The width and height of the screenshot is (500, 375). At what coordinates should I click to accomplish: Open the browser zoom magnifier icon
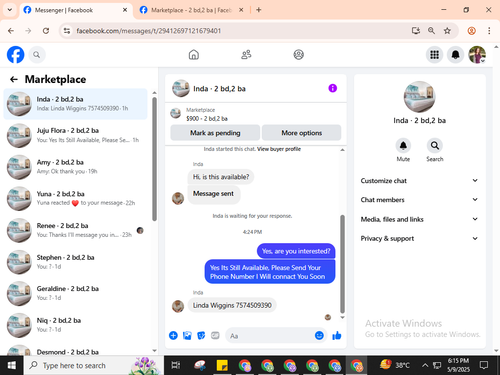pos(431,31)
